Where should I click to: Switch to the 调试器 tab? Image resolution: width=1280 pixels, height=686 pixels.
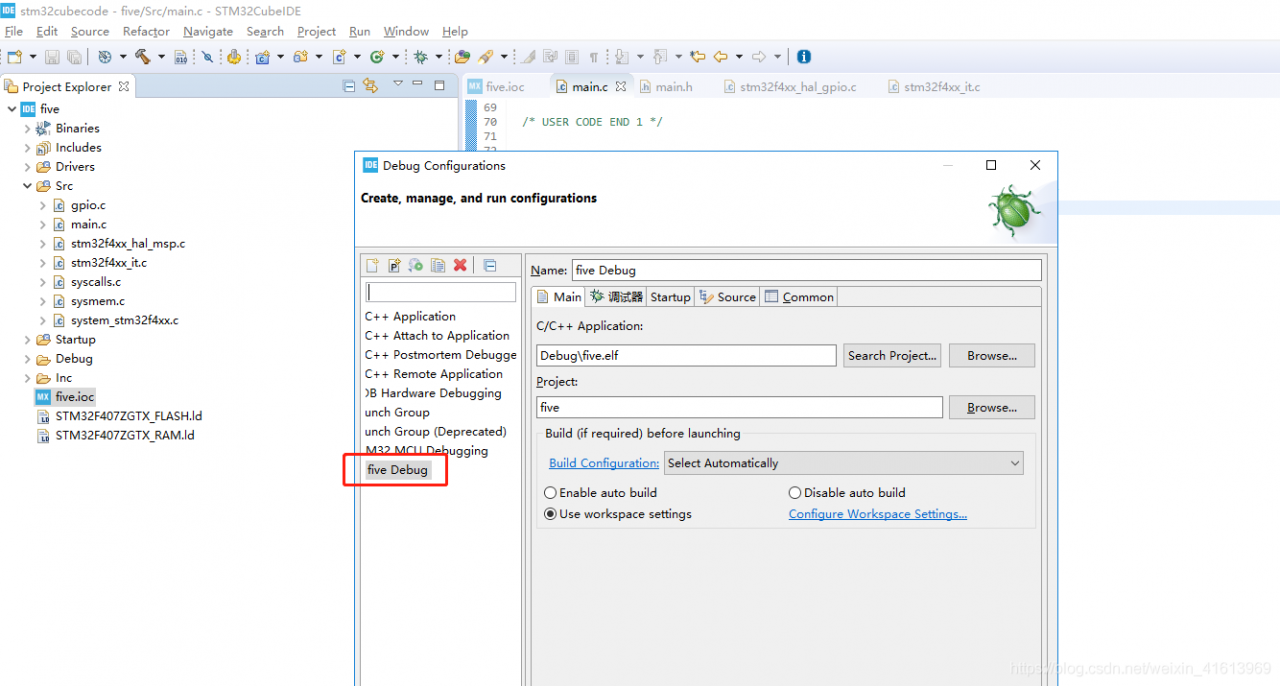[x=616, y=297]
